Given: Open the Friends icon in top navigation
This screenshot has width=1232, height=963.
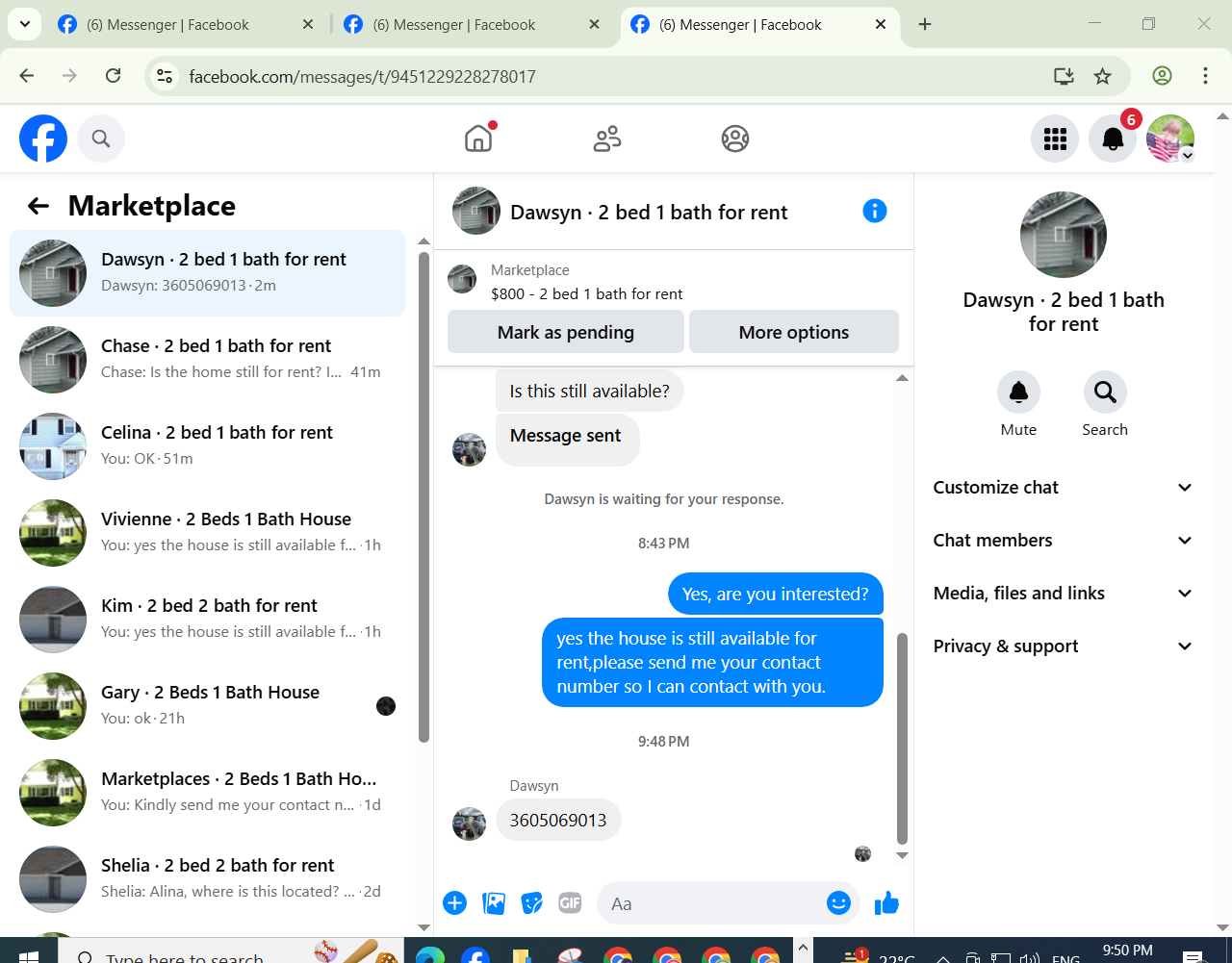Looking at the screenshot, I should (607, 139).
